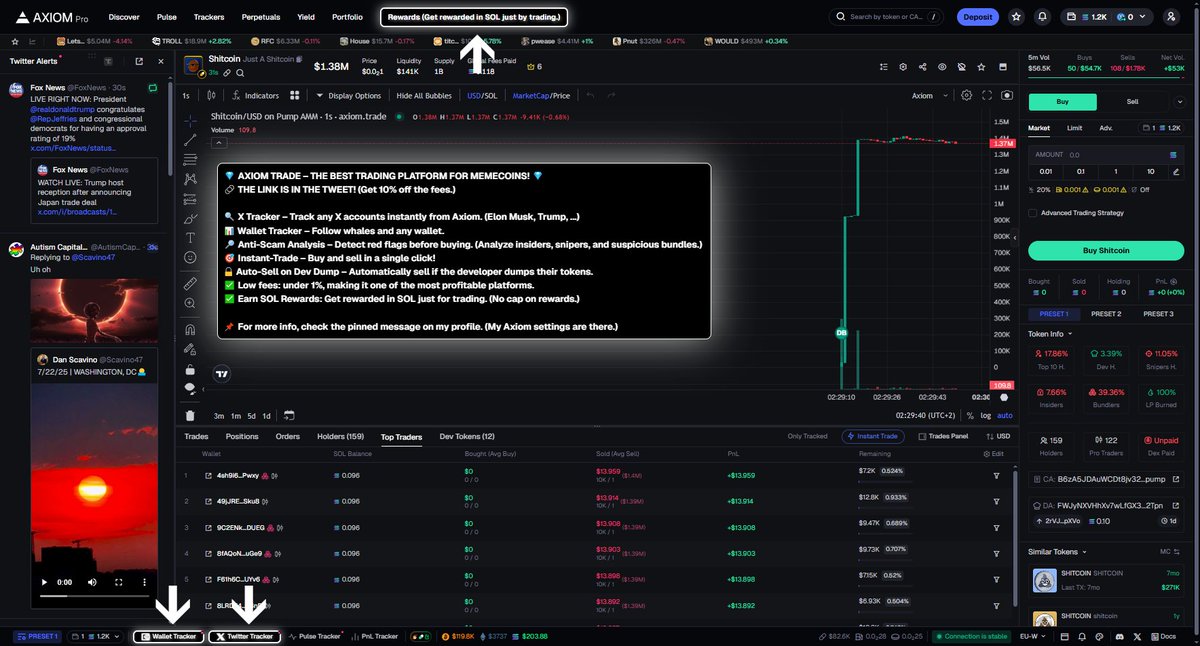
Task: Open the chart layout grid icon
Action: click(295, 96)
